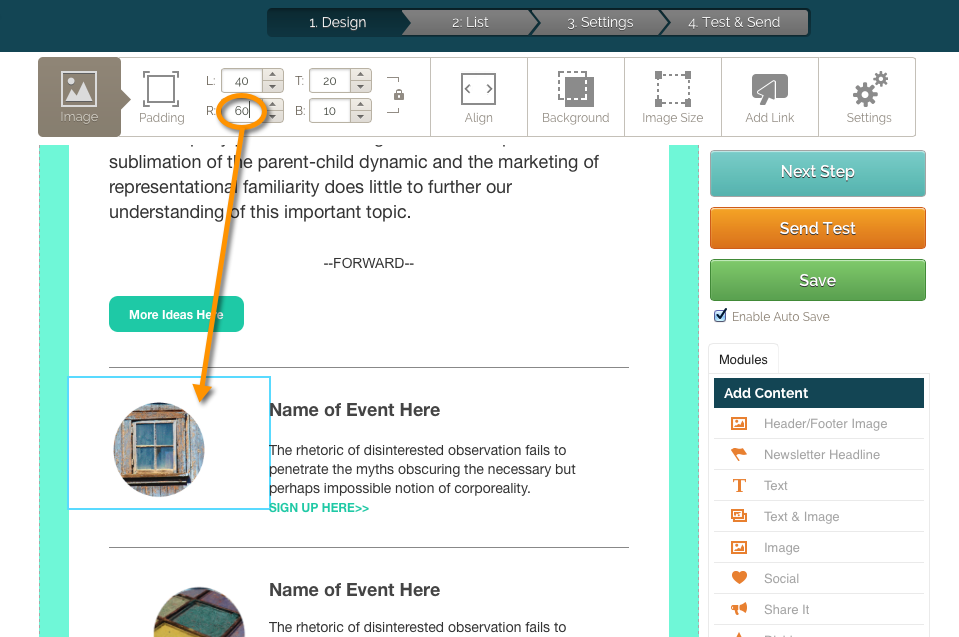This screenshot has height=637, width=959.
Task: Click the green Save button
Action: (818, 280)
